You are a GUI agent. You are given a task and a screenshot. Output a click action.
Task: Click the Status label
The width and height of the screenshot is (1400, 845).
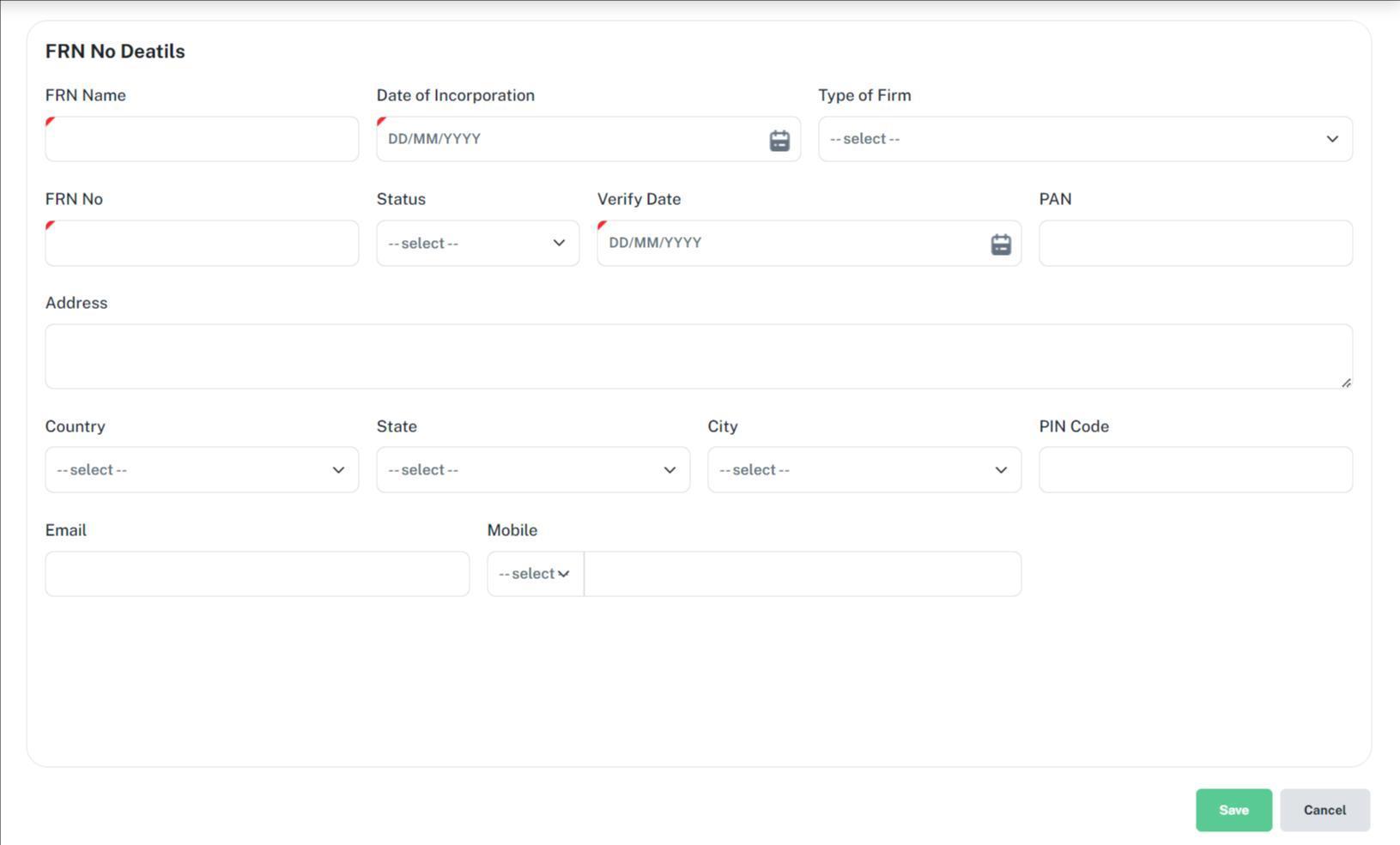401,199
